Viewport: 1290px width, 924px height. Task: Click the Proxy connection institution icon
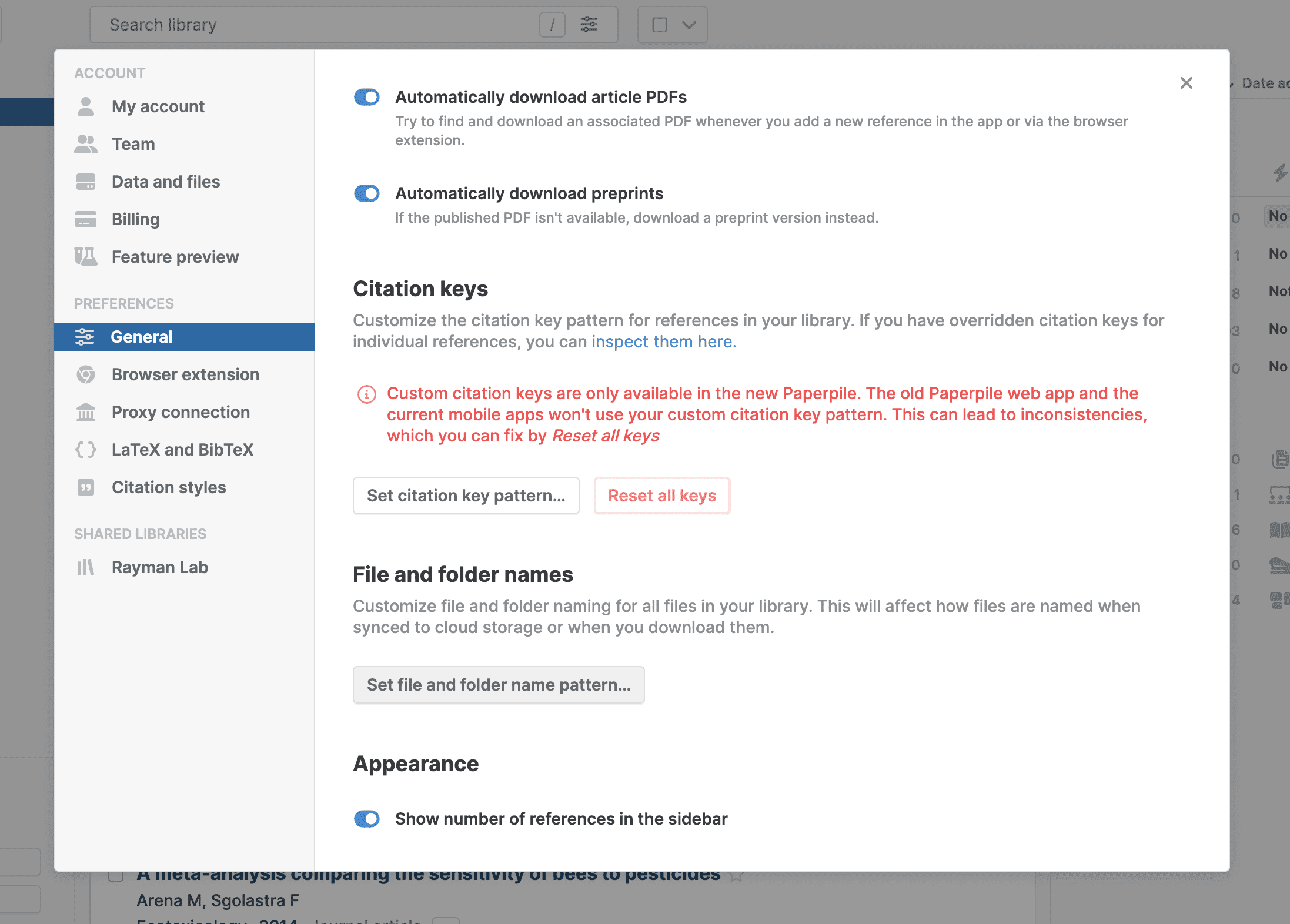tap(86, 412)
